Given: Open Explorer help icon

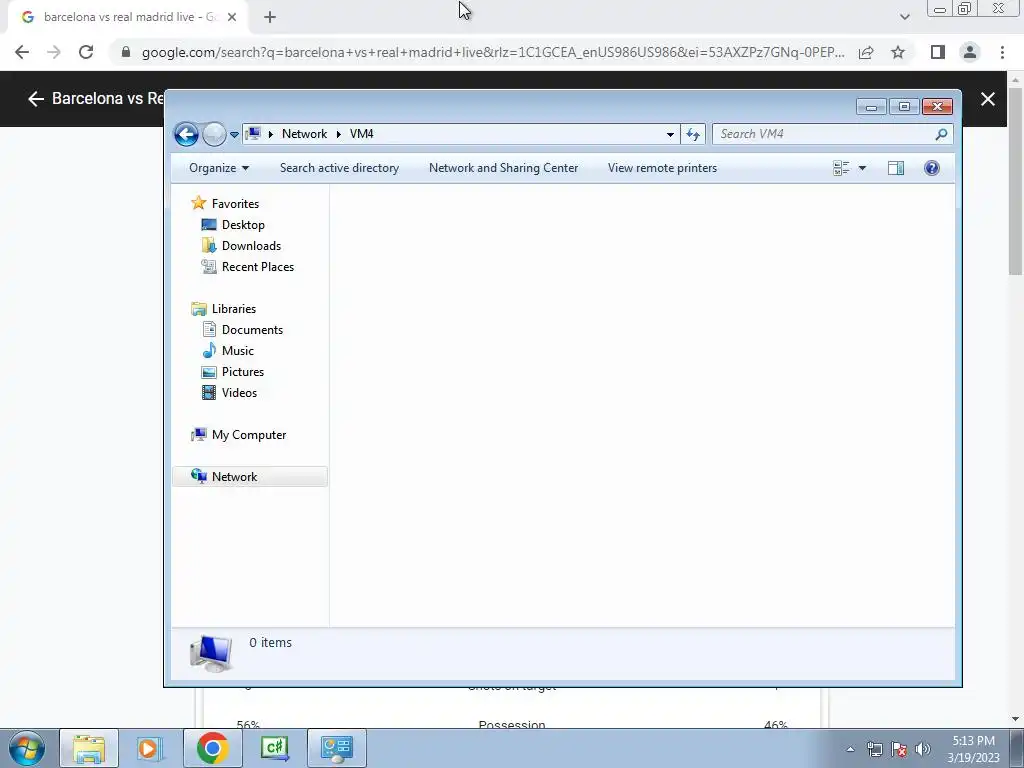Looking at the screenshot, I should pyautogui.click(x=932, y=168).
